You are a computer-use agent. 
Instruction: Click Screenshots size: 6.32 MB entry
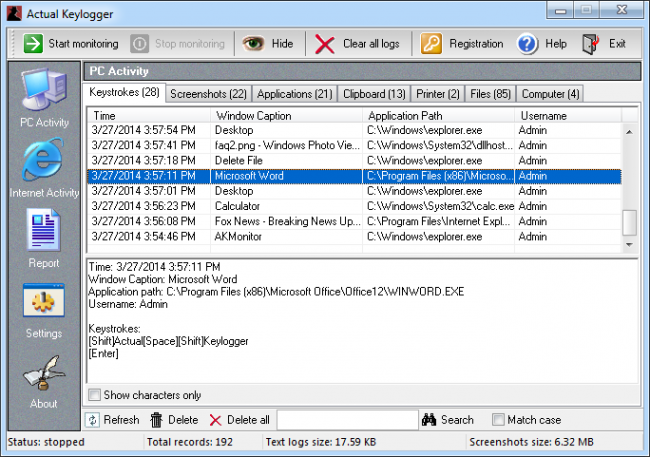(x=531, y=442)
